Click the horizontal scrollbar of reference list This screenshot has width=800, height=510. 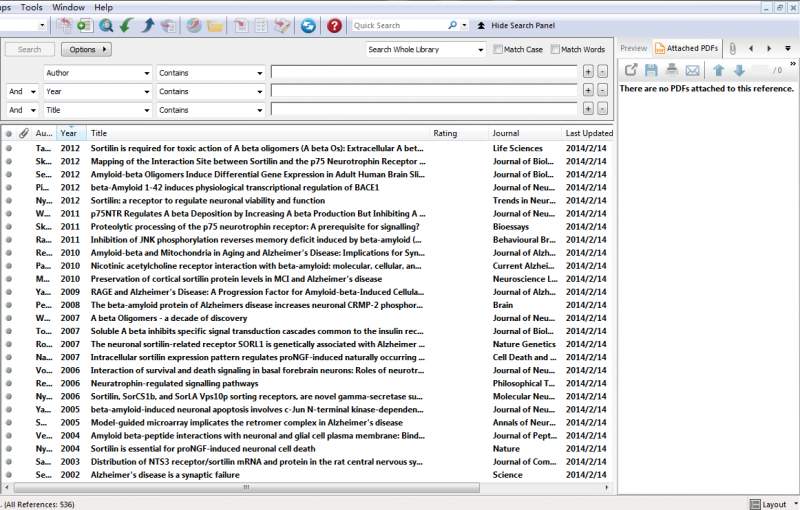point(246,488)
